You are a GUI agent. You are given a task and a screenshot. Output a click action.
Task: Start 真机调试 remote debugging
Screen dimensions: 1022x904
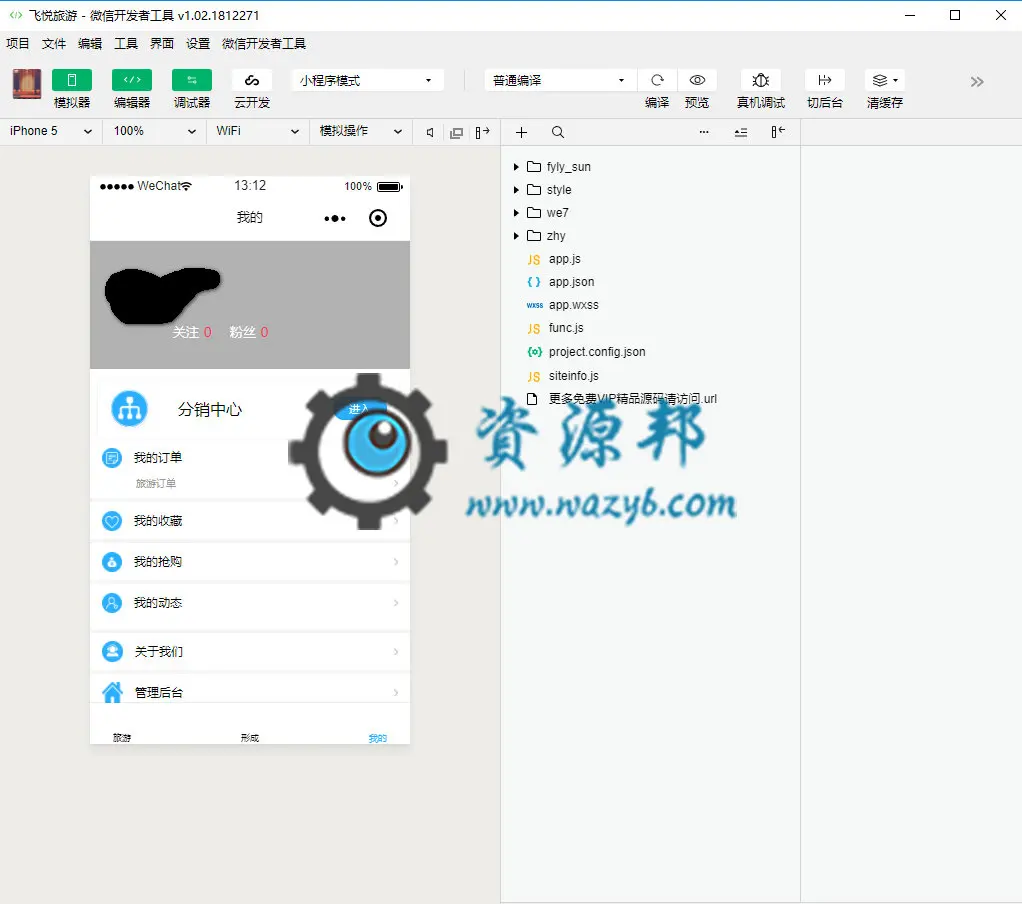pos(761,80)
